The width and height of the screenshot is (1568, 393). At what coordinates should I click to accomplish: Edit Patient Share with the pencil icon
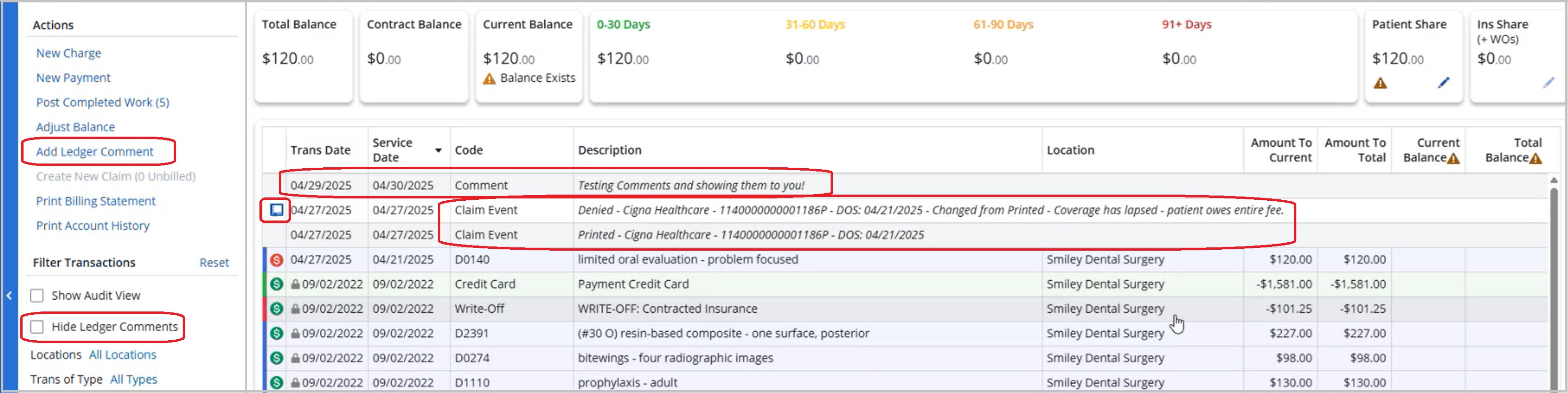point(1443,83)
